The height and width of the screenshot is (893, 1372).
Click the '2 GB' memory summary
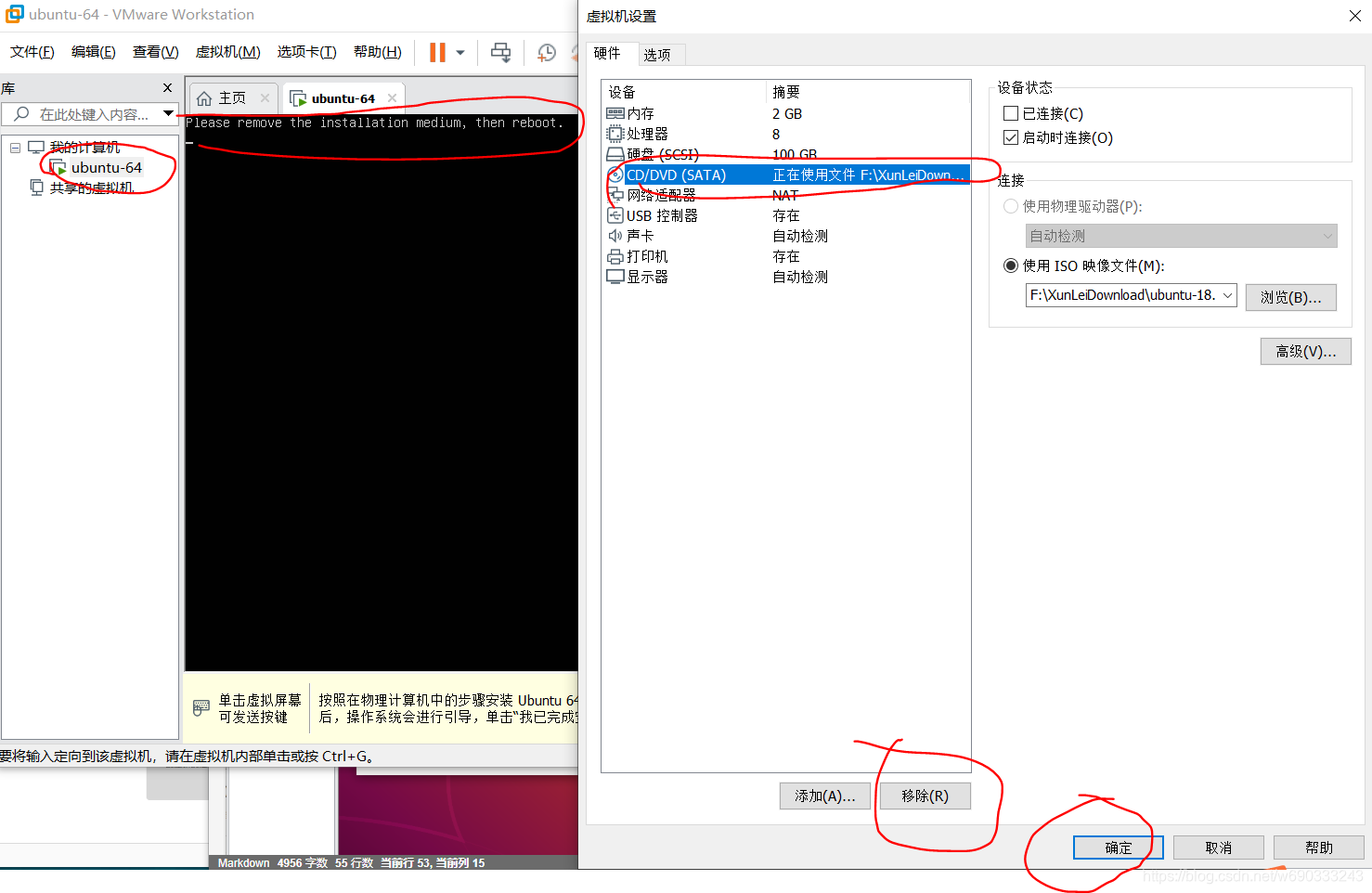tap(787, 113)
